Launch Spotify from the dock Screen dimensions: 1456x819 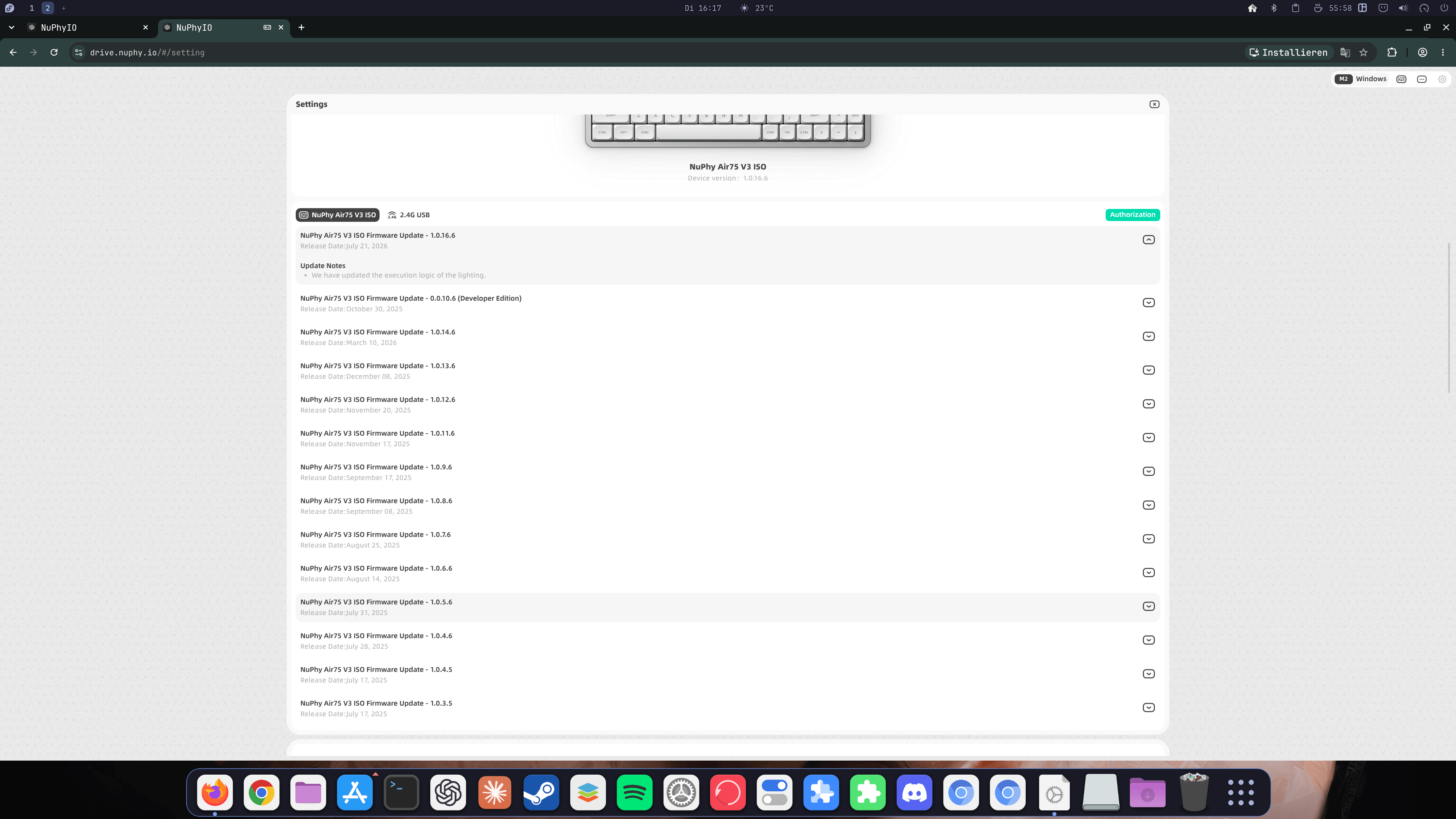pos(634,792)
